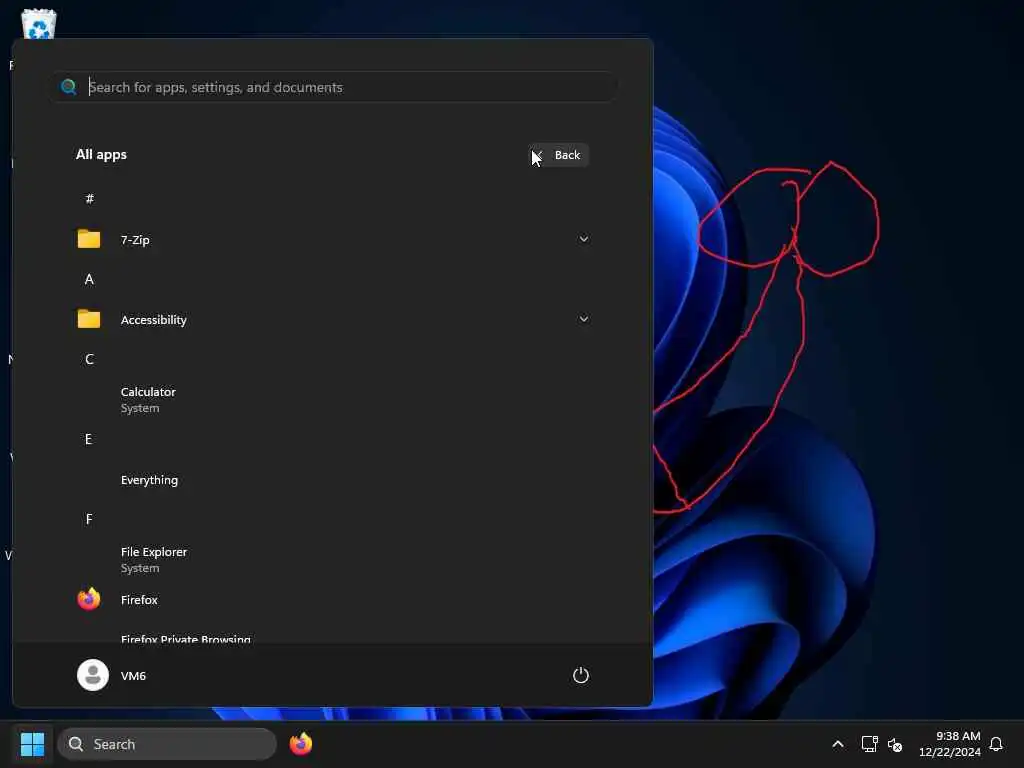Click the 7-Zip folder icon
The image size is (1024, 768).
click(x=89, y=239)
